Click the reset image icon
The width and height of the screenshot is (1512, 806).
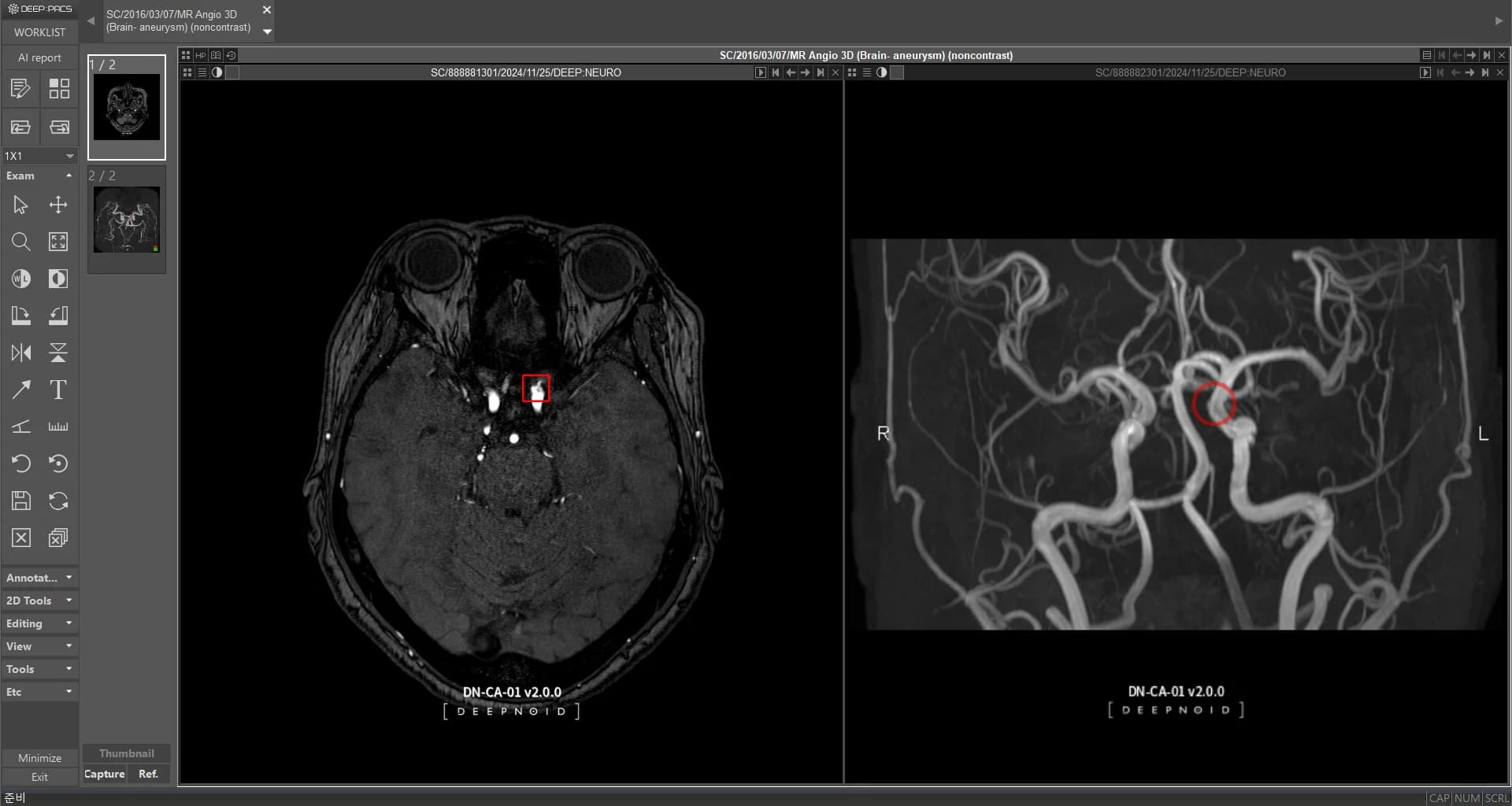coord(58,464)
